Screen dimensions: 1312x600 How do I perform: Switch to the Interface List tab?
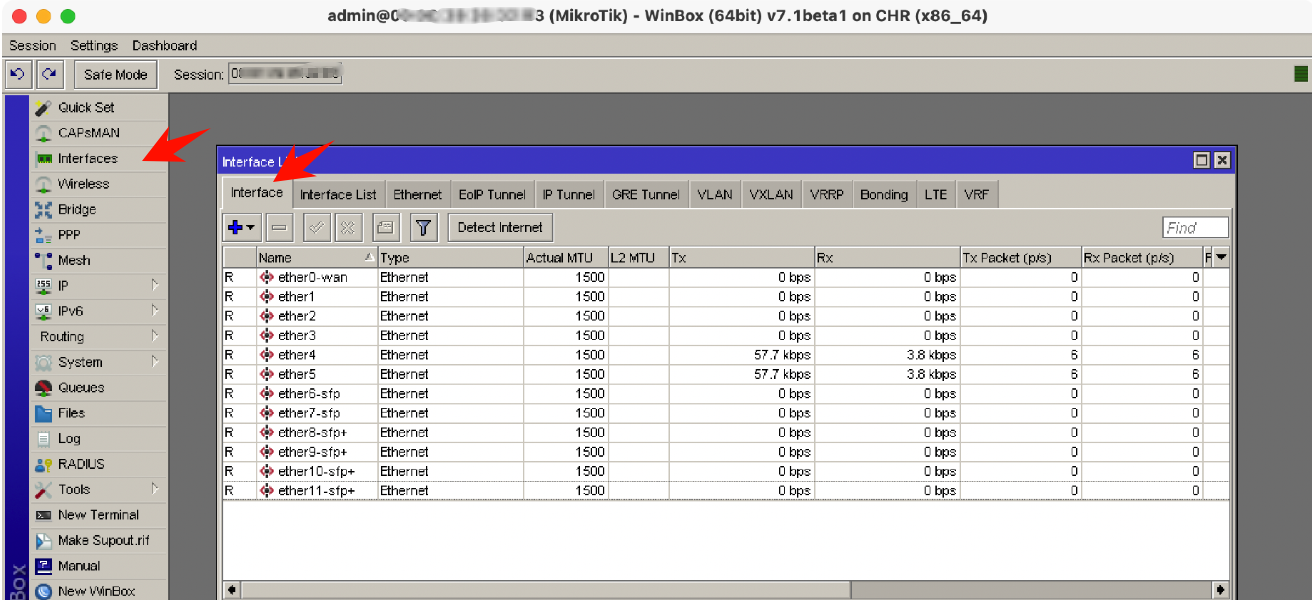338,195
